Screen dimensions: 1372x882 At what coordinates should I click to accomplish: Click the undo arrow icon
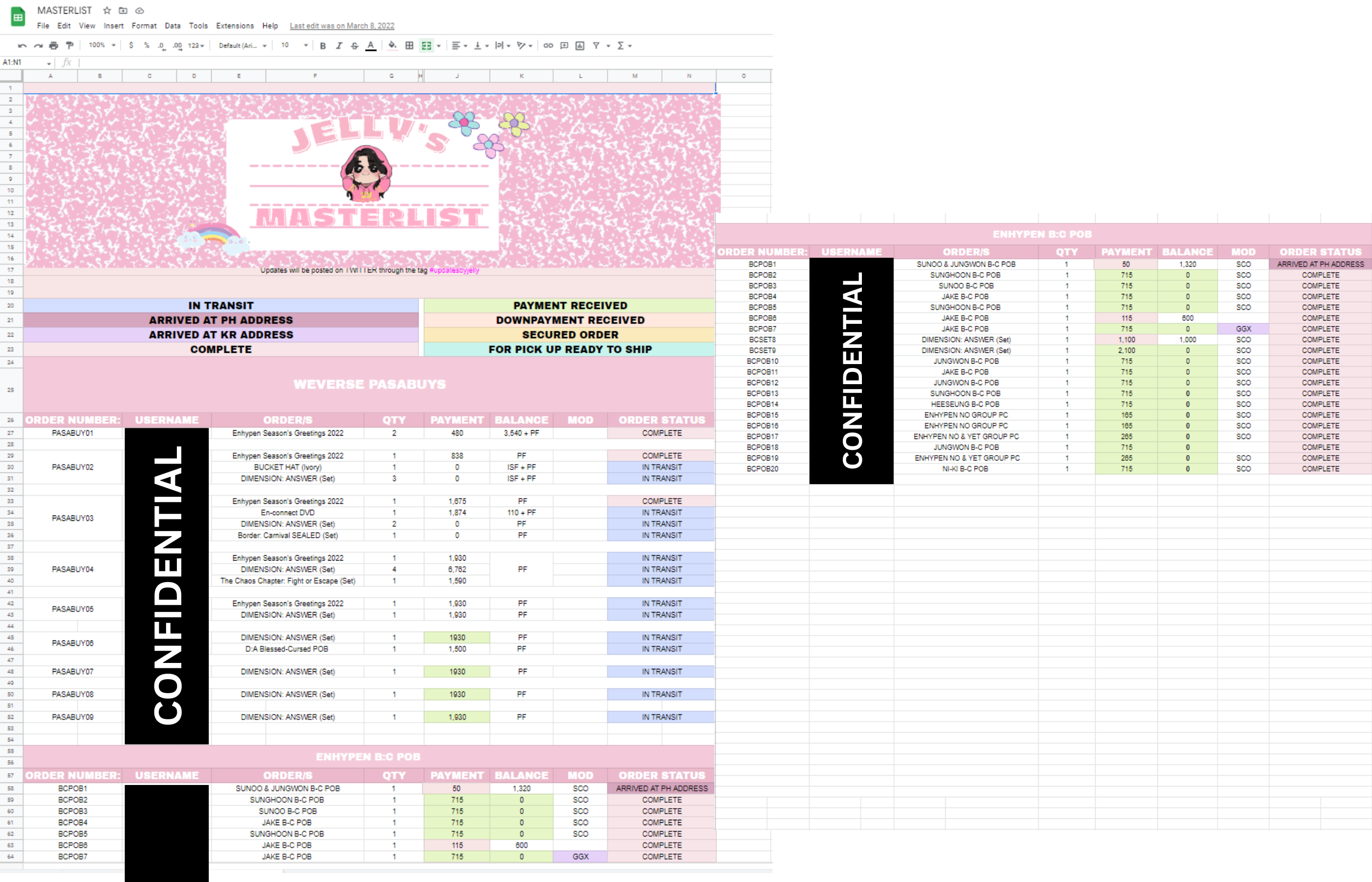[22, 46]
